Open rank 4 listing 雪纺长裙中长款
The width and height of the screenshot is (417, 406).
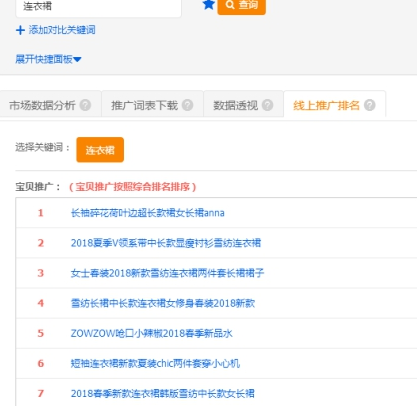[163, 303]
